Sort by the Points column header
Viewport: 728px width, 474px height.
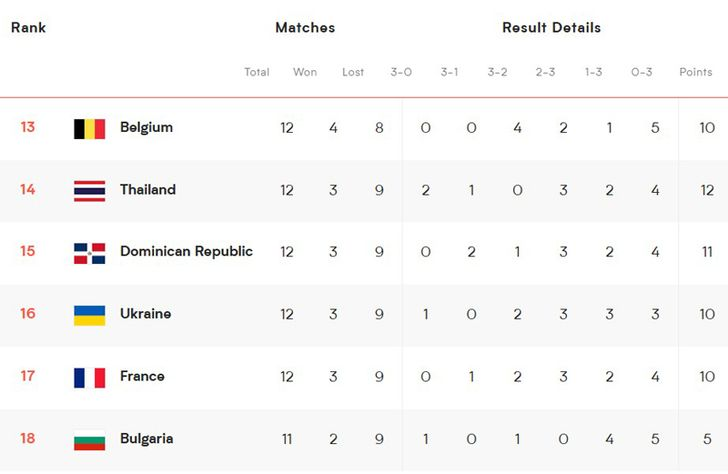[696, 72]
